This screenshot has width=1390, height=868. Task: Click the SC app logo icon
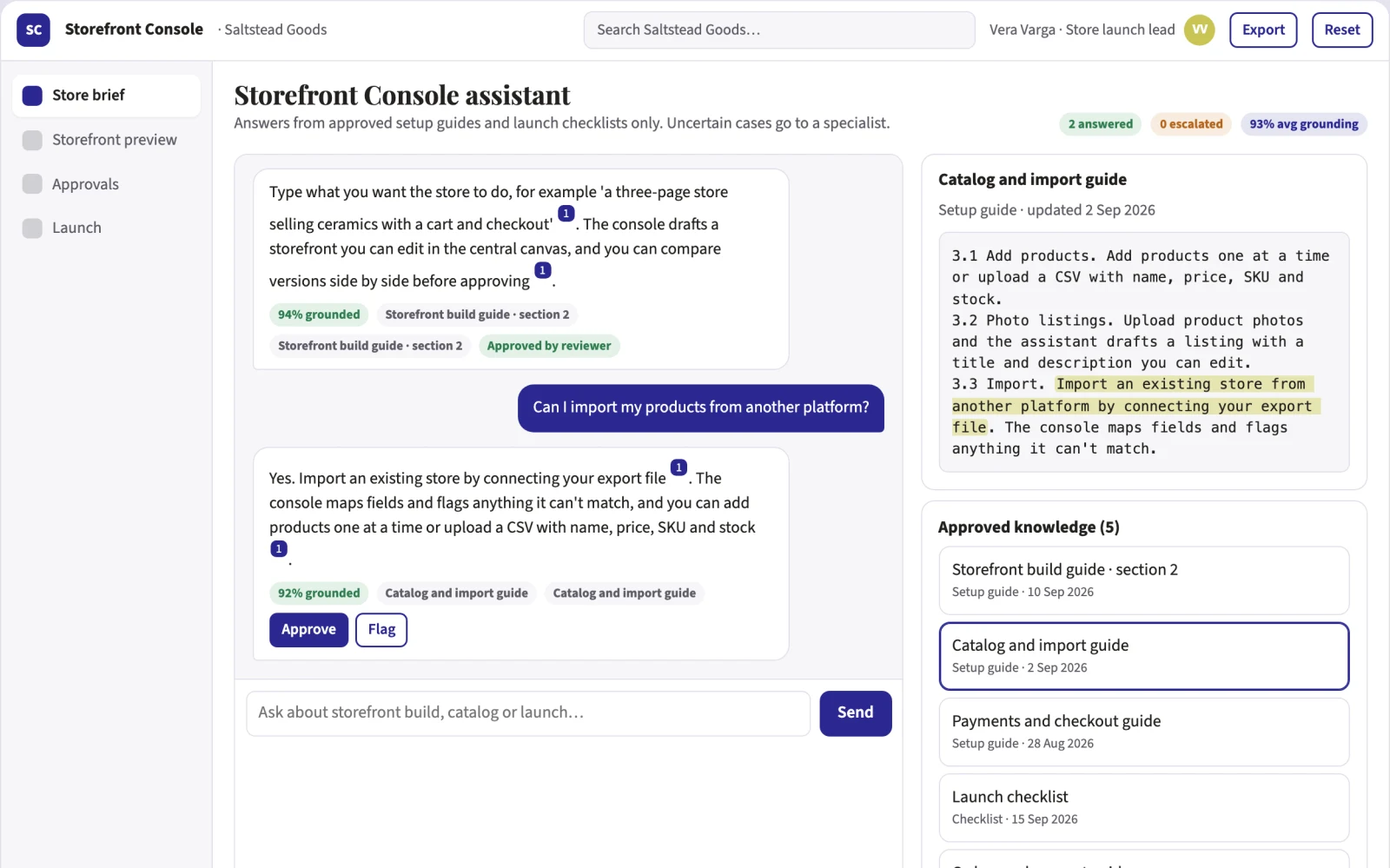tap(33, 30)
